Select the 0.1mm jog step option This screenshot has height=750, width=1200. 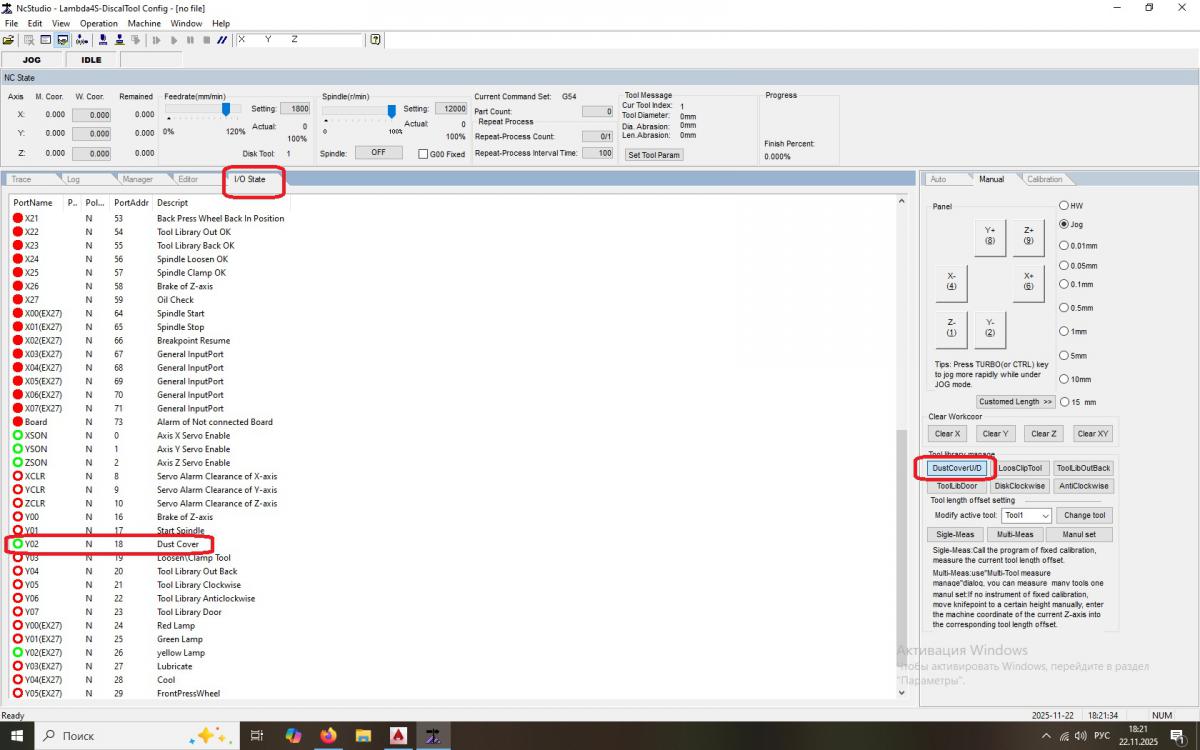tap(1064, 284)
